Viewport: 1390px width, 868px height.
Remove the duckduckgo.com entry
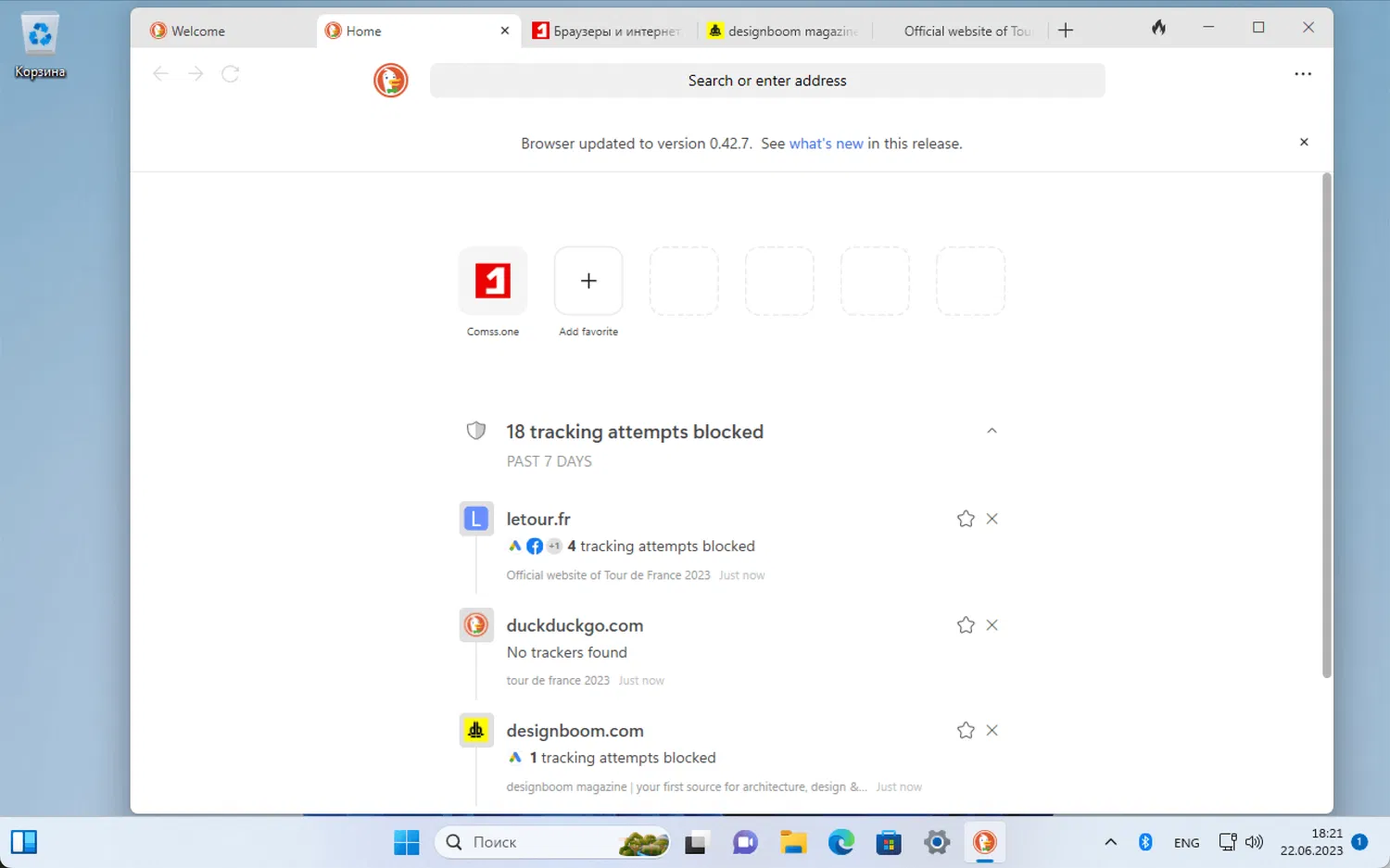[992, 625]
